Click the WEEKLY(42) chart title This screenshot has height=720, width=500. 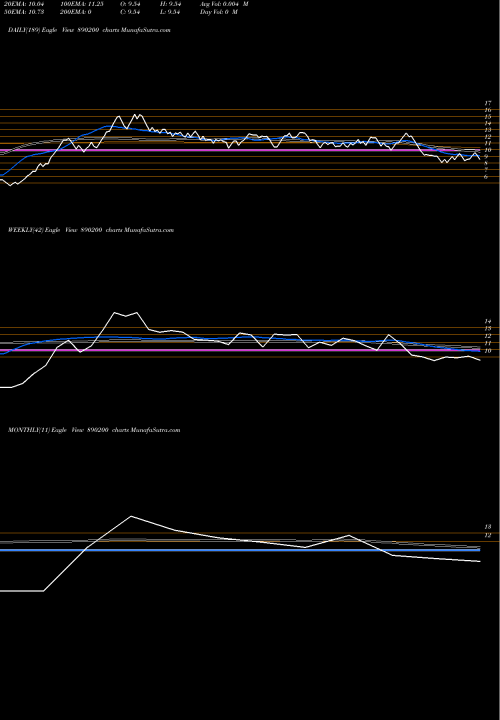[x=91, y=230]
